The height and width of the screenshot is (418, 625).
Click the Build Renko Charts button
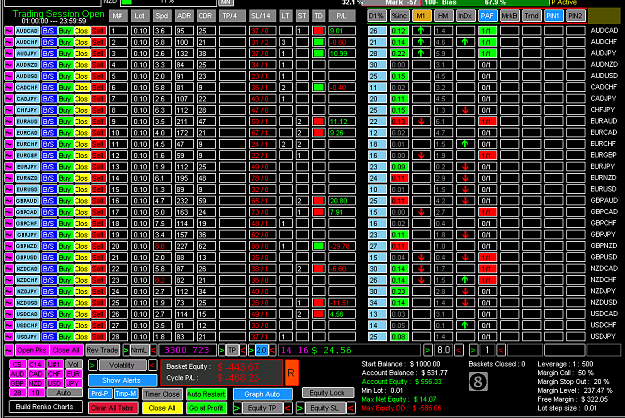[x=45, y=406]
